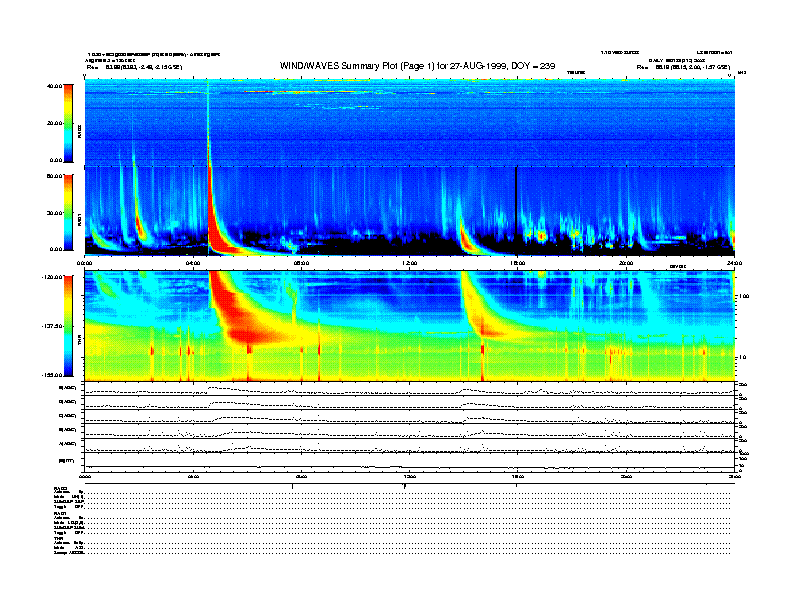Click the 08:00 label under RAD1 panel

click(301, 263)
